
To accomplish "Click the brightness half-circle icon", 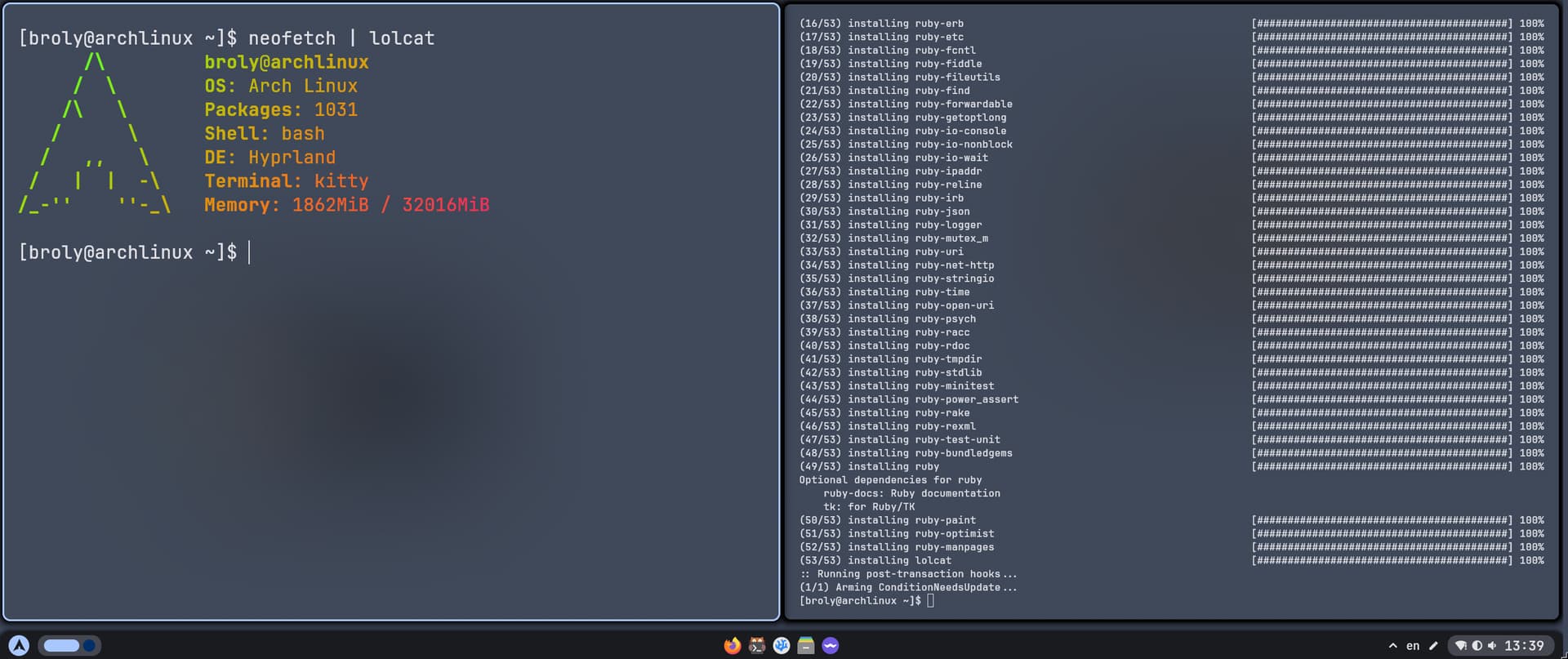I will (1477, 646).
